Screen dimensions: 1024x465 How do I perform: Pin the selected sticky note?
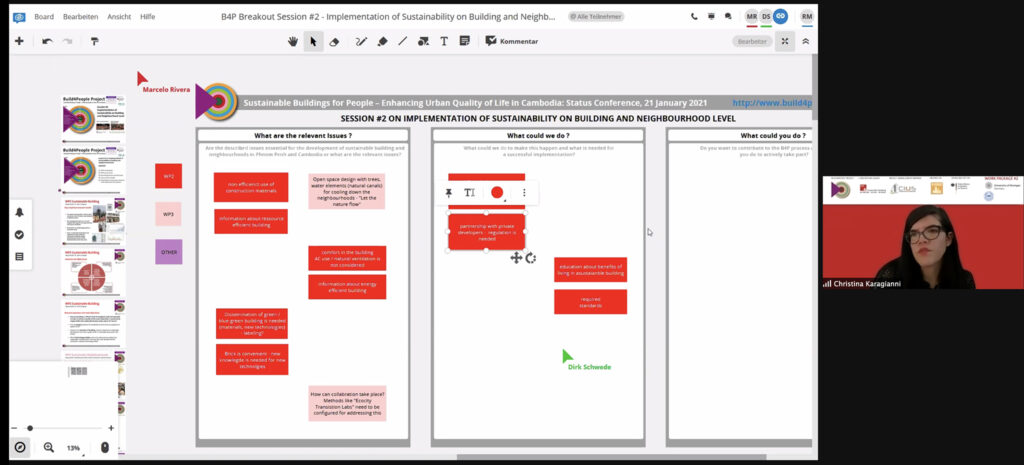tap(448, 192)
